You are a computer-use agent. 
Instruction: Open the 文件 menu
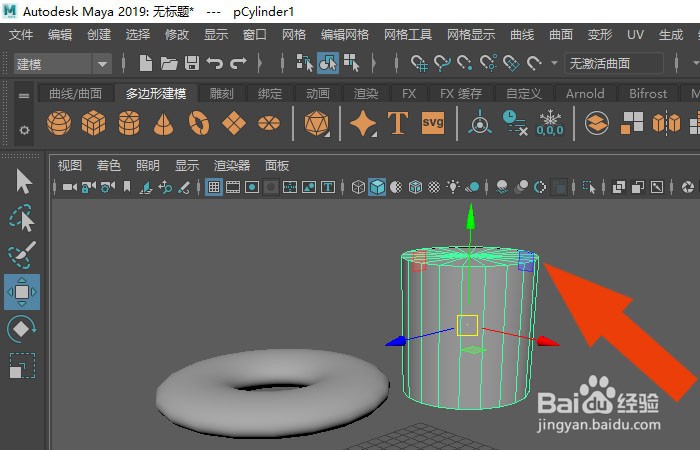pyautogui.click(x=21, y=34)
